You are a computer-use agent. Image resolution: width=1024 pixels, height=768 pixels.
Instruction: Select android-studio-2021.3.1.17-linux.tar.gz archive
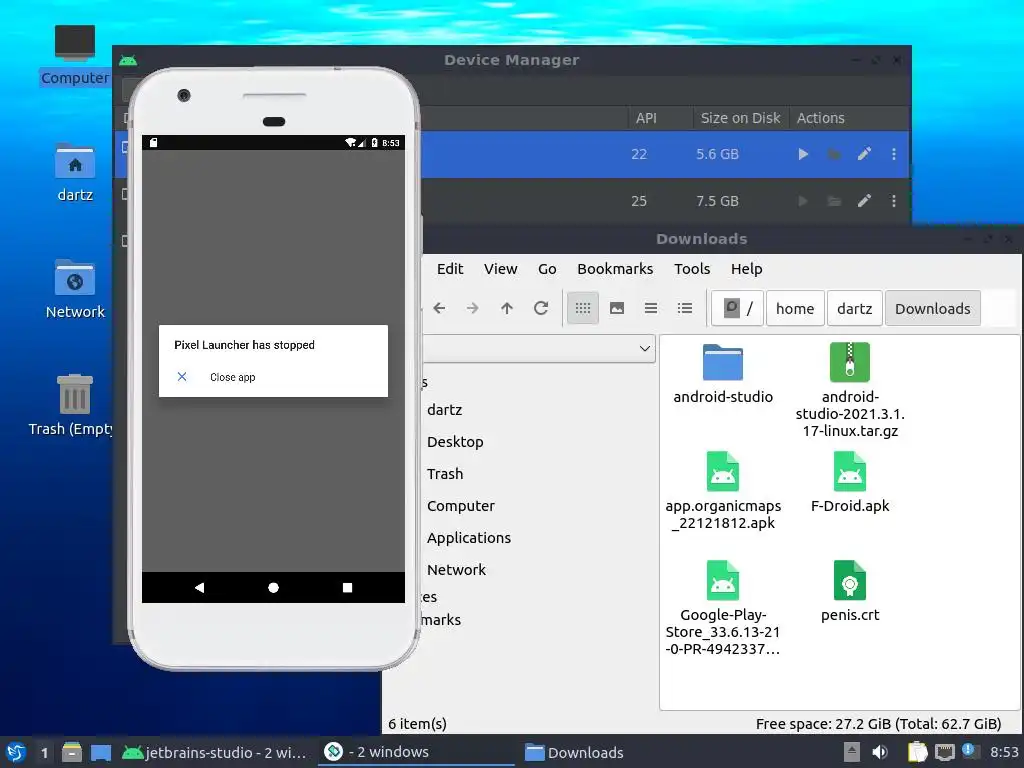(850, 390)
